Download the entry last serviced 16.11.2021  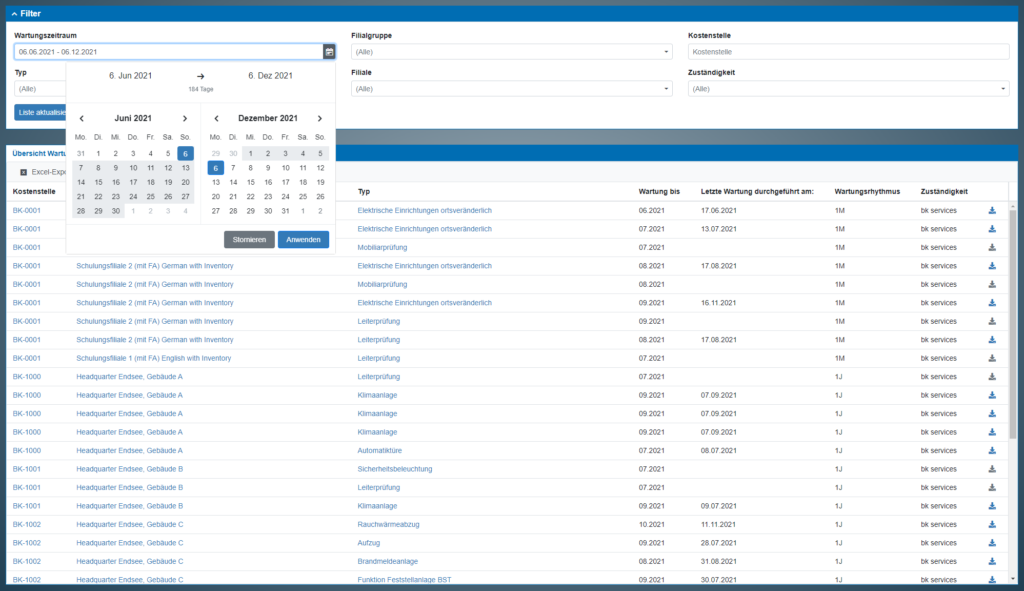point(992,302)
